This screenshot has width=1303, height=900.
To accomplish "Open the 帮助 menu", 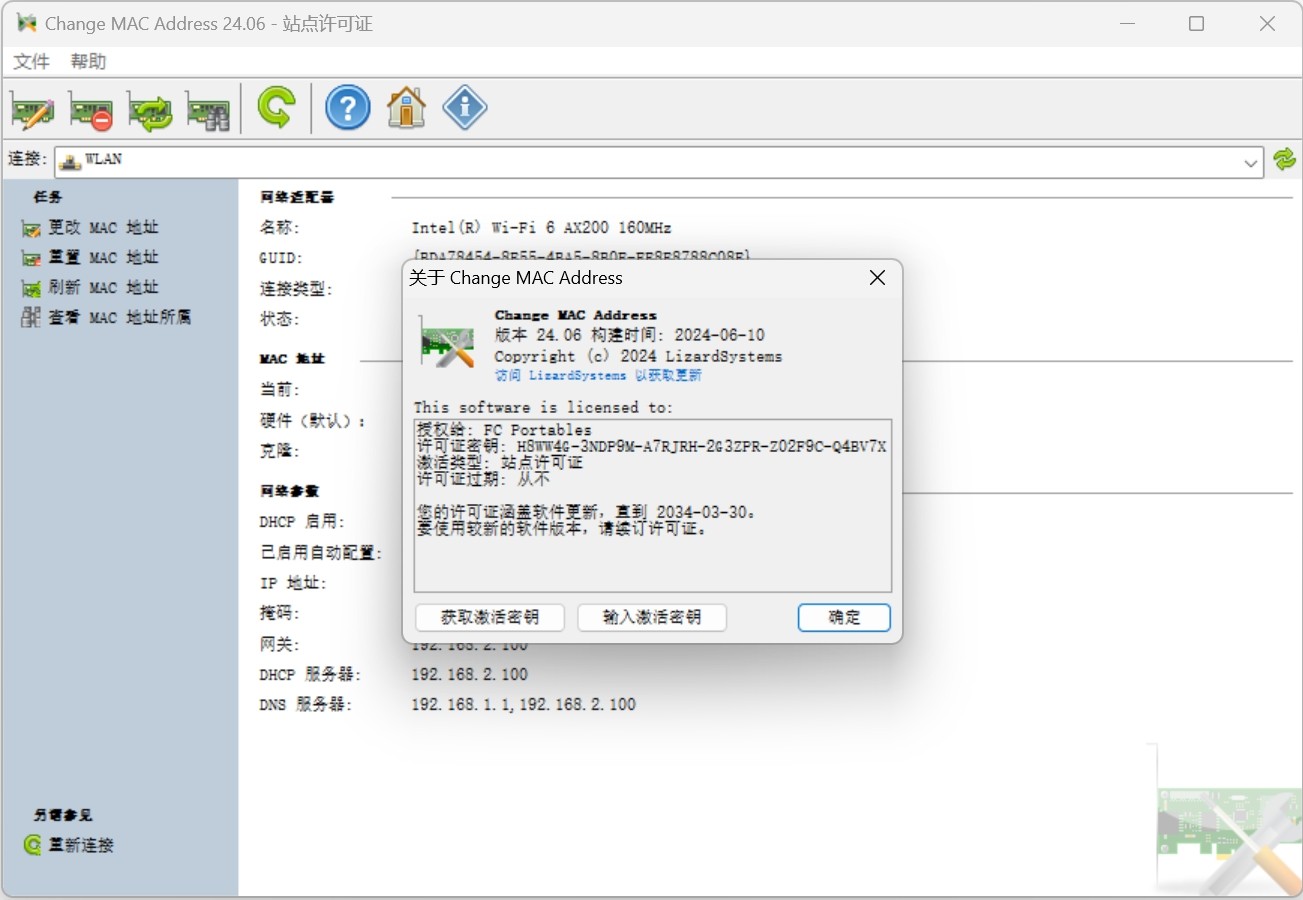I will 88,62.
